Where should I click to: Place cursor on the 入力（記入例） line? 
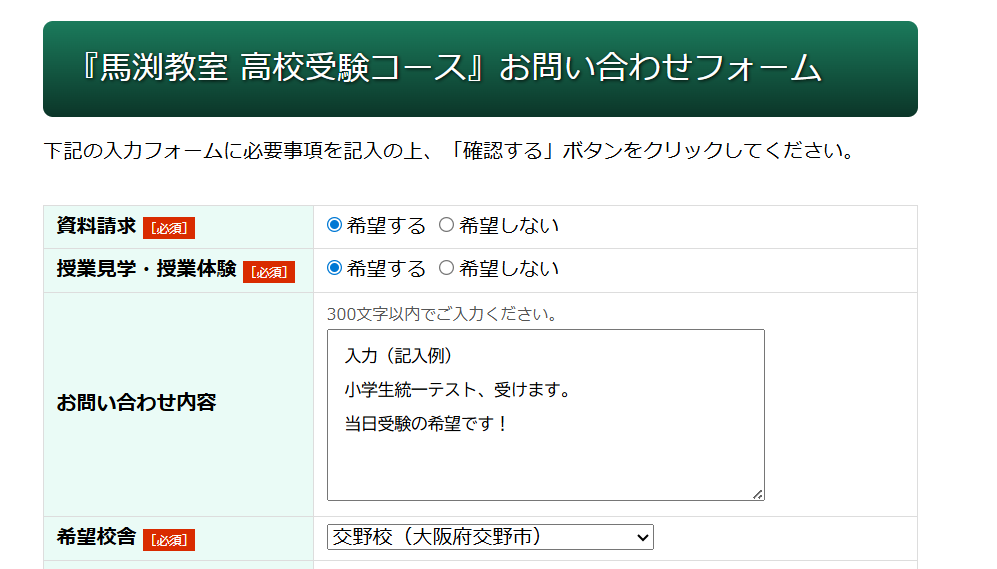(x=399, y=356)
